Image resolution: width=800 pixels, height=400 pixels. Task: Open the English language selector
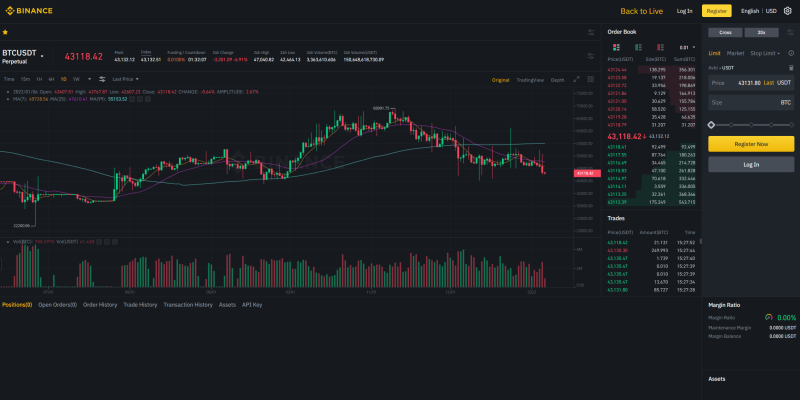[x=750, y=11]
